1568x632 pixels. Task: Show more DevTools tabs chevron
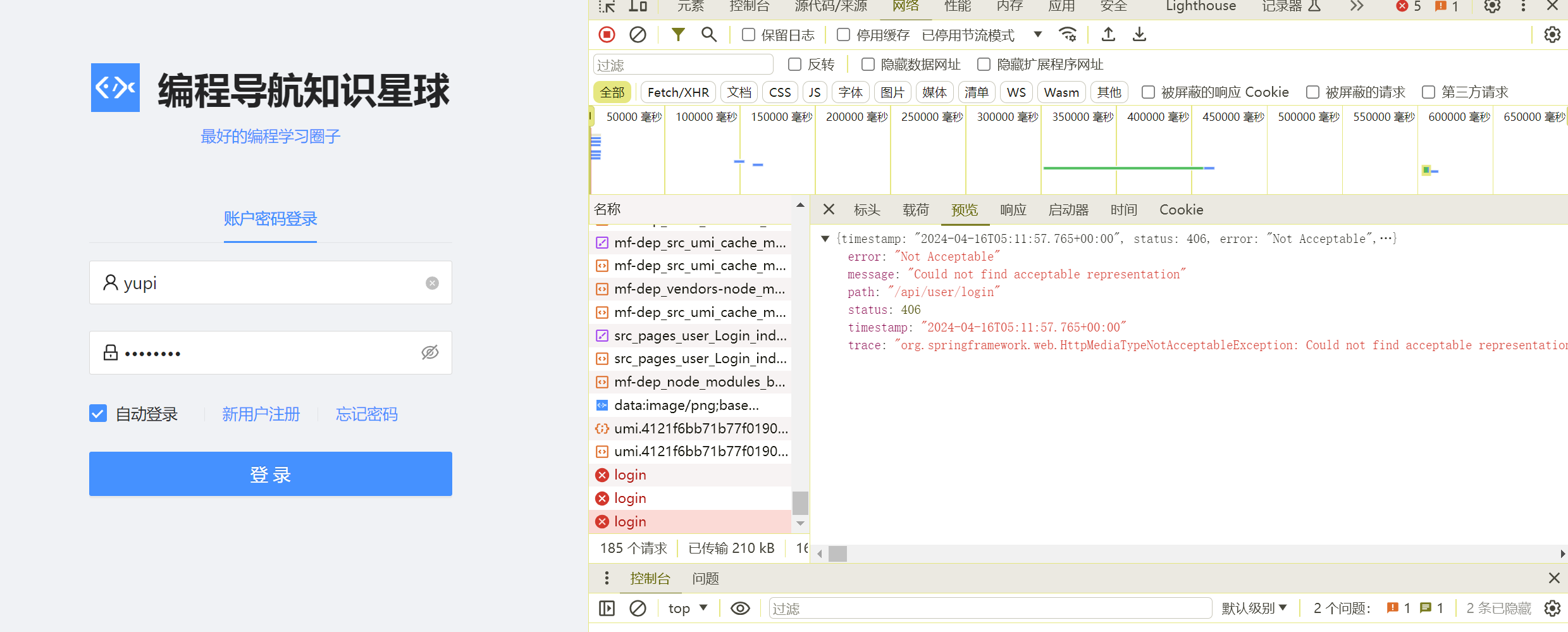tap(1356, 6)
